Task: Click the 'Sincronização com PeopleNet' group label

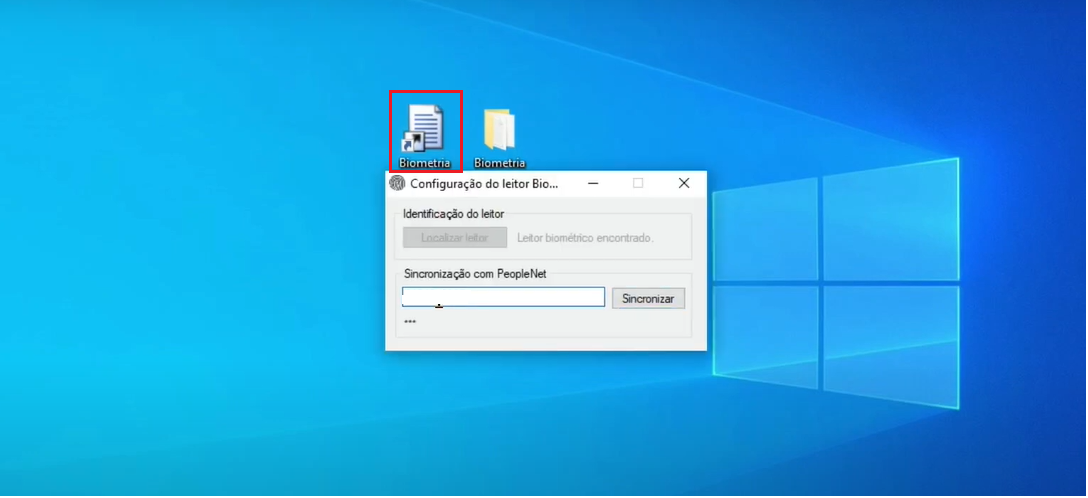Action: coord(475,274)
